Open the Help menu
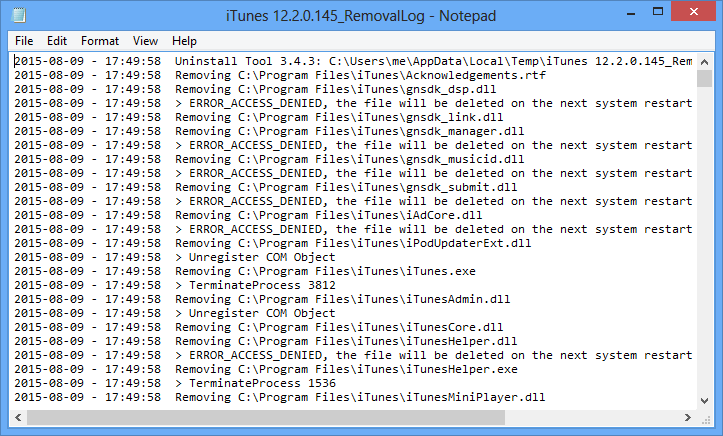The image size is (723, 436). pyautogui.click(x=184, y=41)
